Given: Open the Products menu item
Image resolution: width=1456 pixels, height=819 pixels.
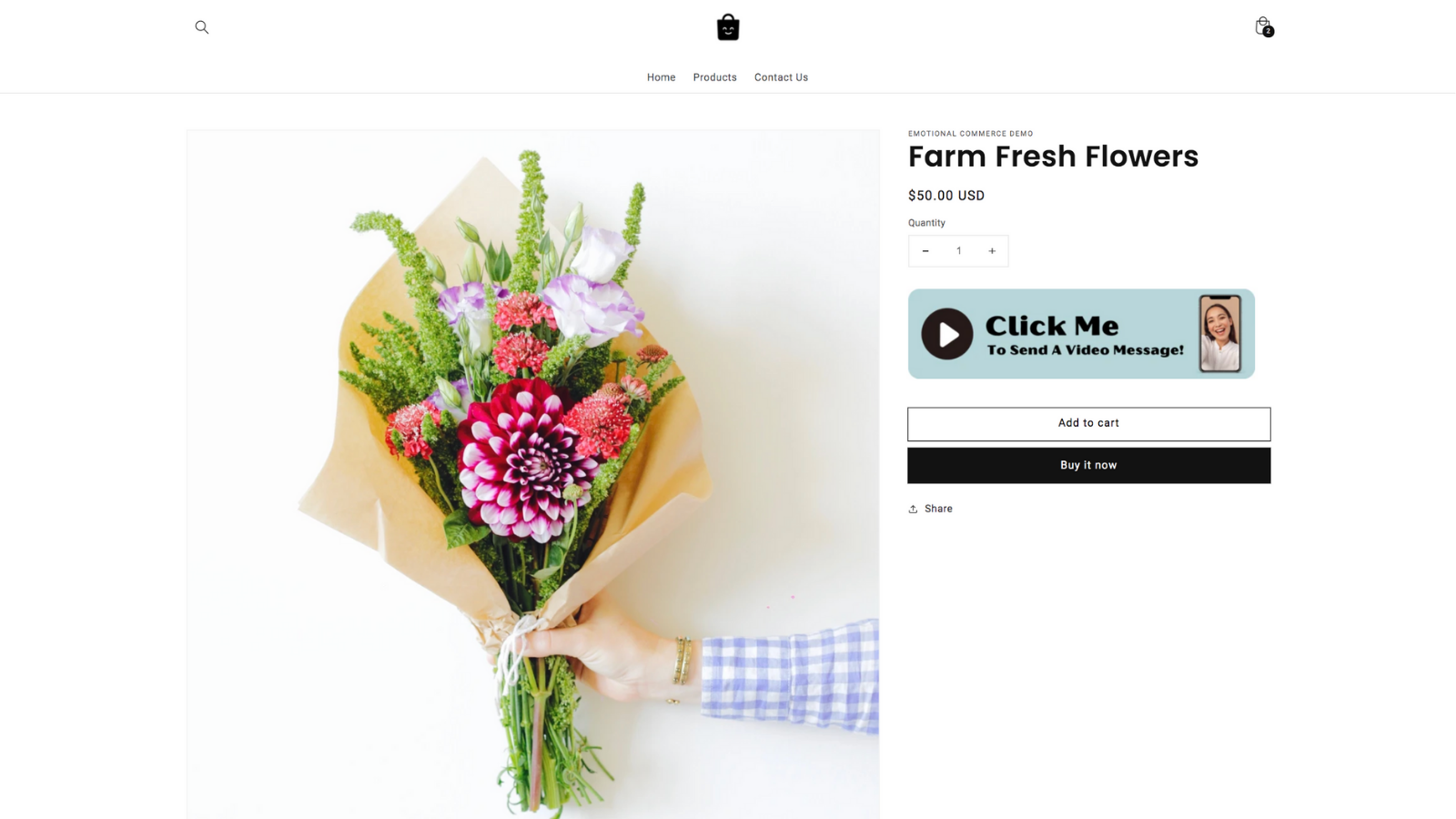Looking at the screenshot, I should pyautogui.click(x=715, y=77).
